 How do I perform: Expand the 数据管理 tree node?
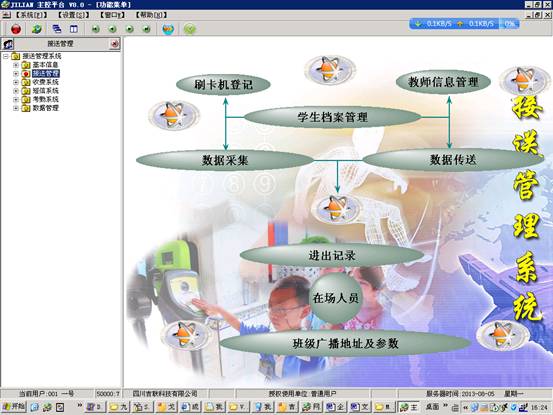(16, 108)
